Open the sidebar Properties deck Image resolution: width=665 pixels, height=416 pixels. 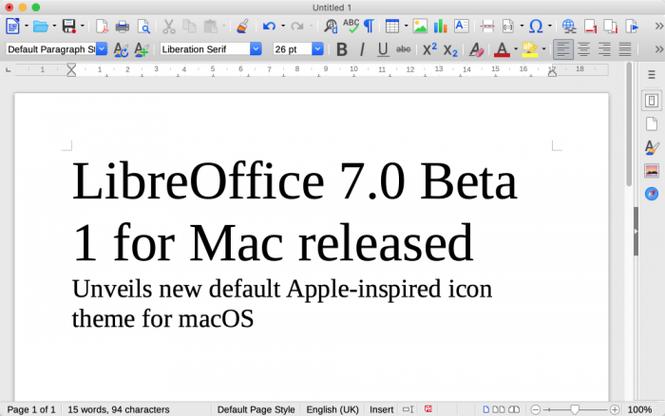[x=652, y=101]
